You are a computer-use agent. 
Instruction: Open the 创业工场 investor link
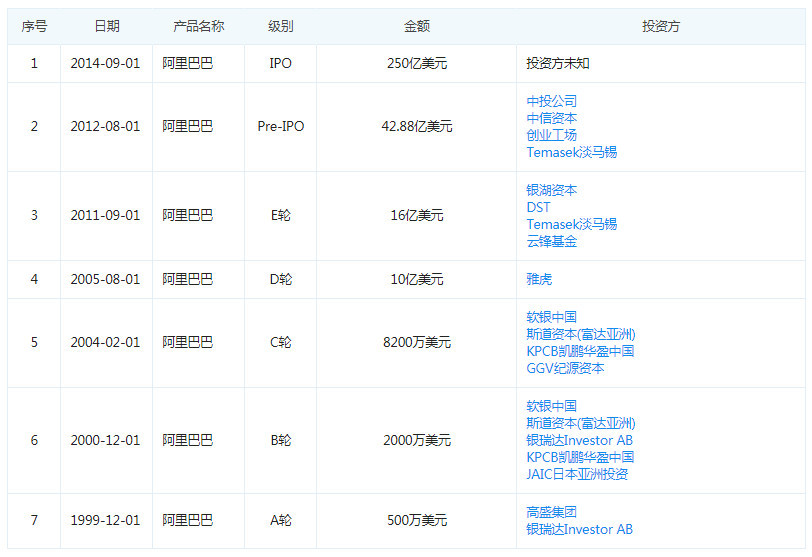tap(552, 135)
